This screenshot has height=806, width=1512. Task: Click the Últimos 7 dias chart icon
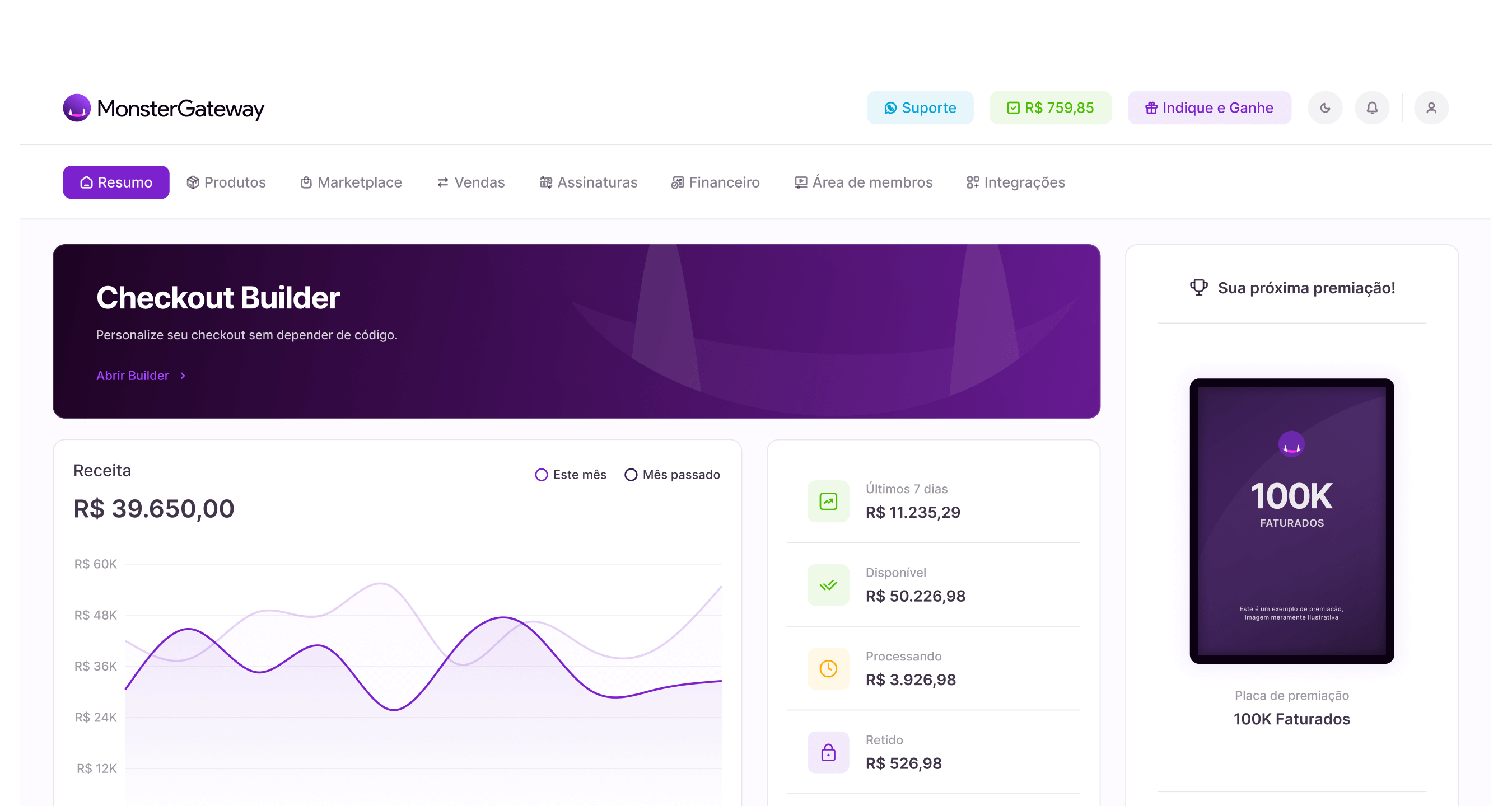(828, 502)
